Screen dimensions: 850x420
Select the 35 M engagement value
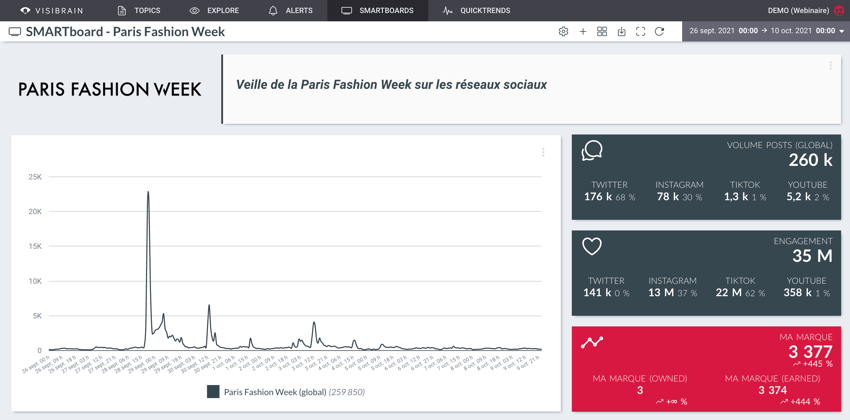point(812,256)
